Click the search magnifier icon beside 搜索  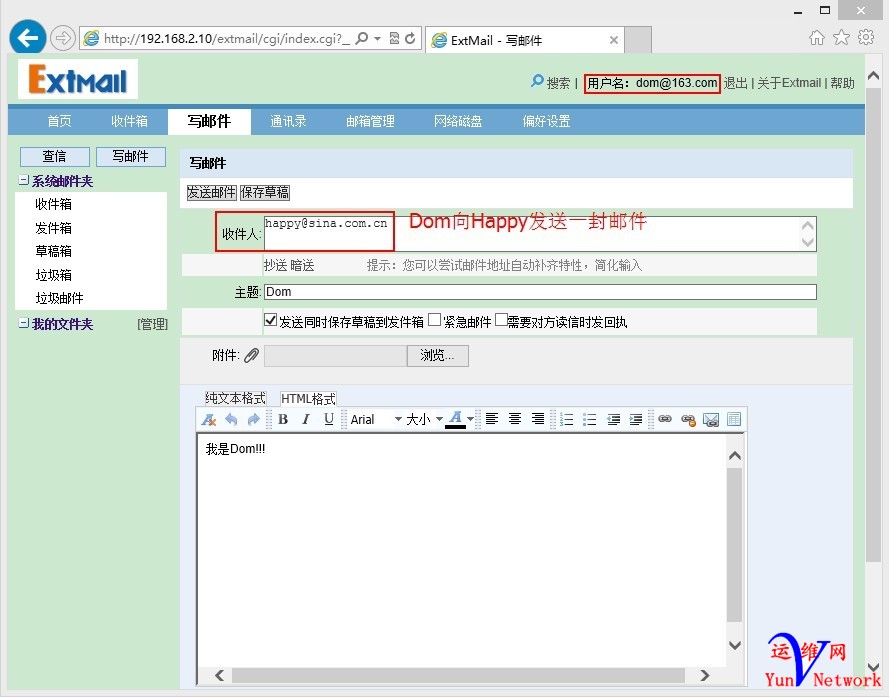click(x=537, y=81)
